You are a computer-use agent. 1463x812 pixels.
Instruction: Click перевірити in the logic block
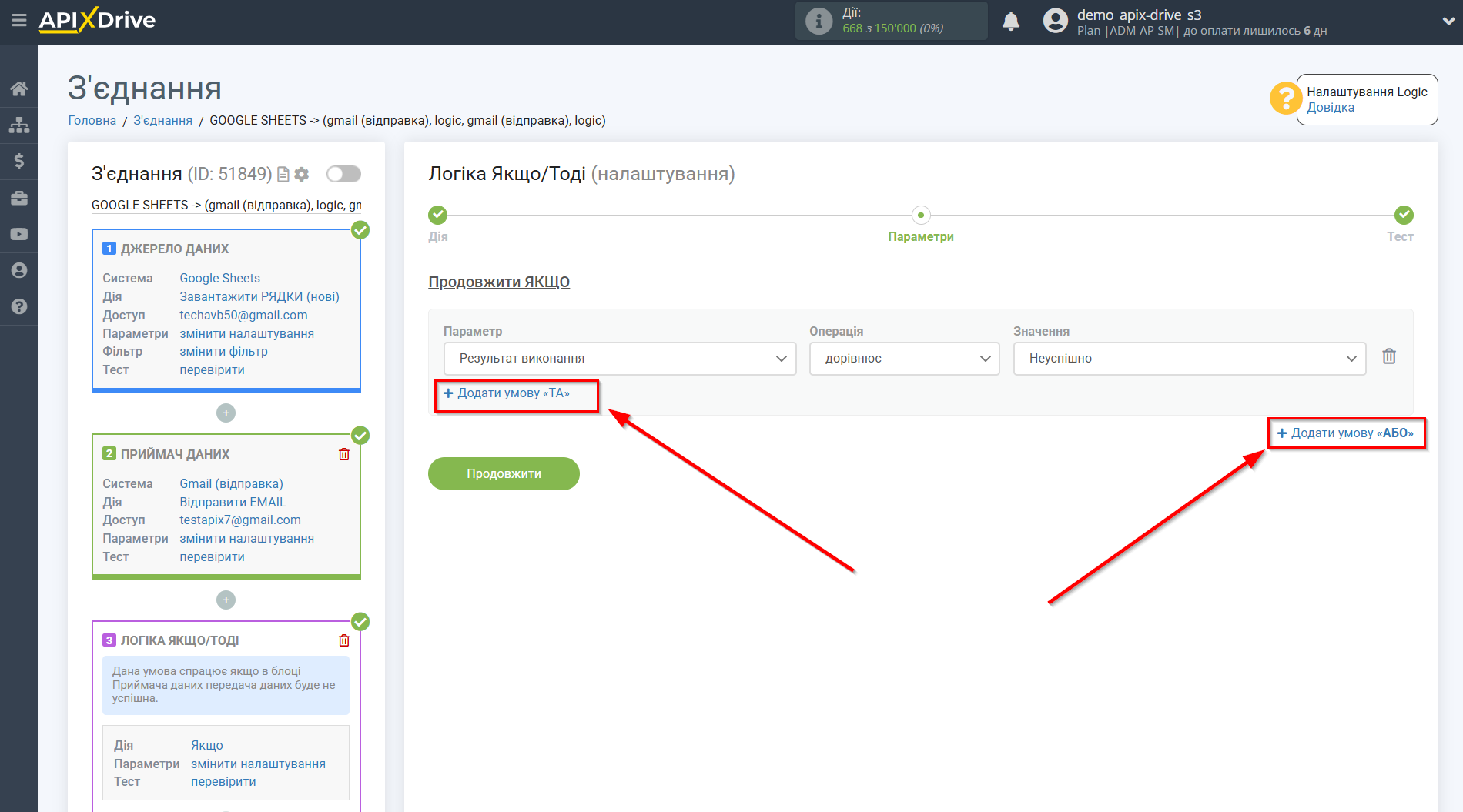[224, 782]
